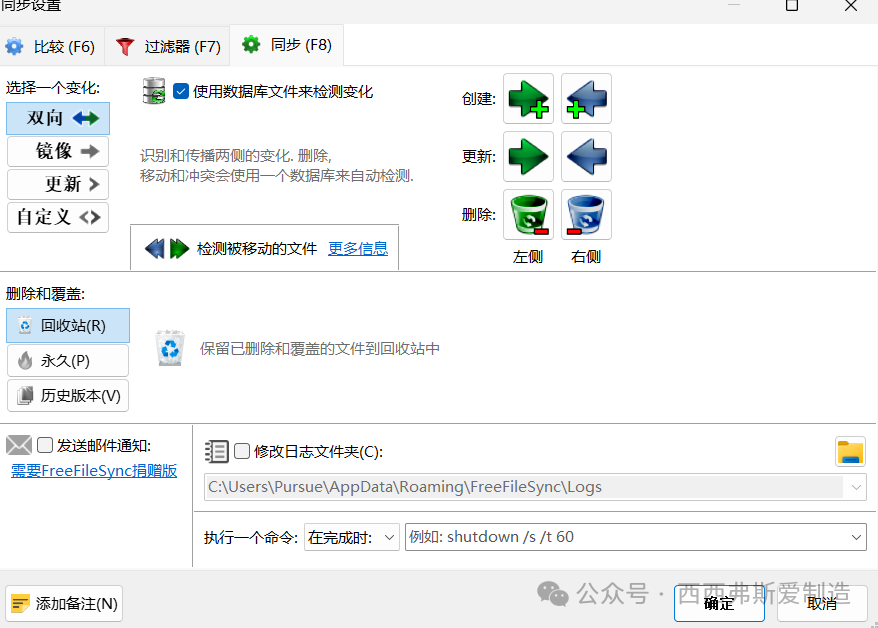The height and width of the screenshot is (628, 878).
Task: Browse for log folder with yellow folder icon
Action: click(x=850, y=452)
